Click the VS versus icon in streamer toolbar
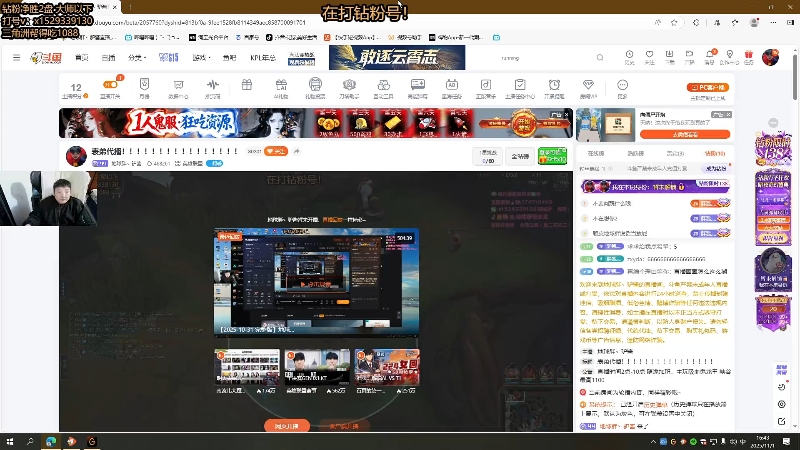This screenshot has height=450, width=800. pos(315,85)
